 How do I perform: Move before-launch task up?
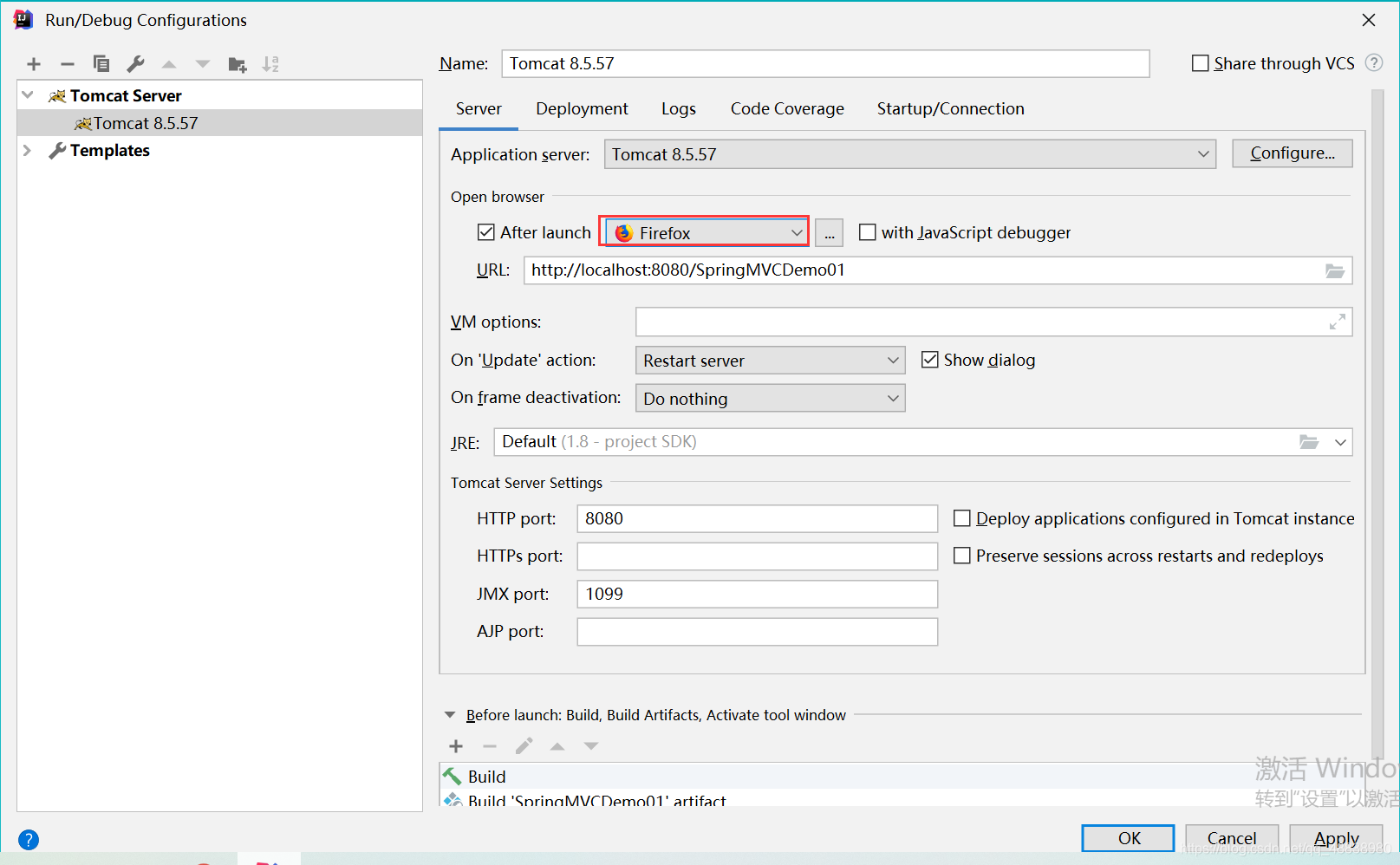click(x=557, y=746)
